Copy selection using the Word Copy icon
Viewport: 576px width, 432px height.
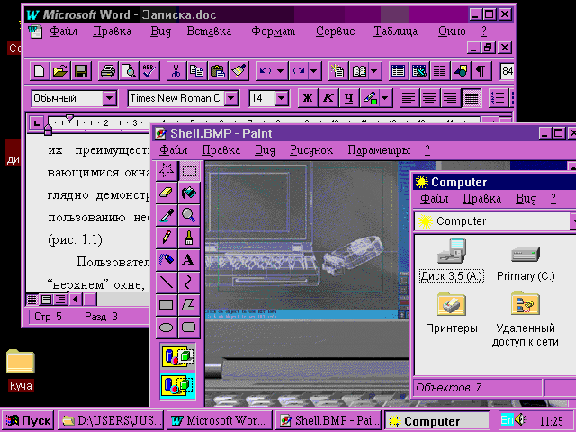point(197,71)
